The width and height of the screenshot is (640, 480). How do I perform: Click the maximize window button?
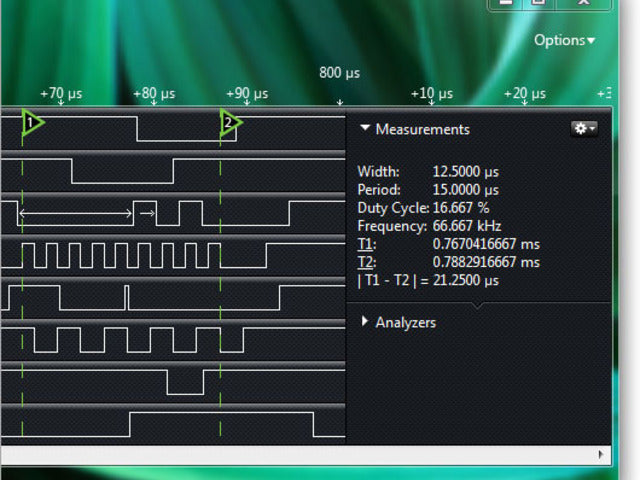point(538,3)
